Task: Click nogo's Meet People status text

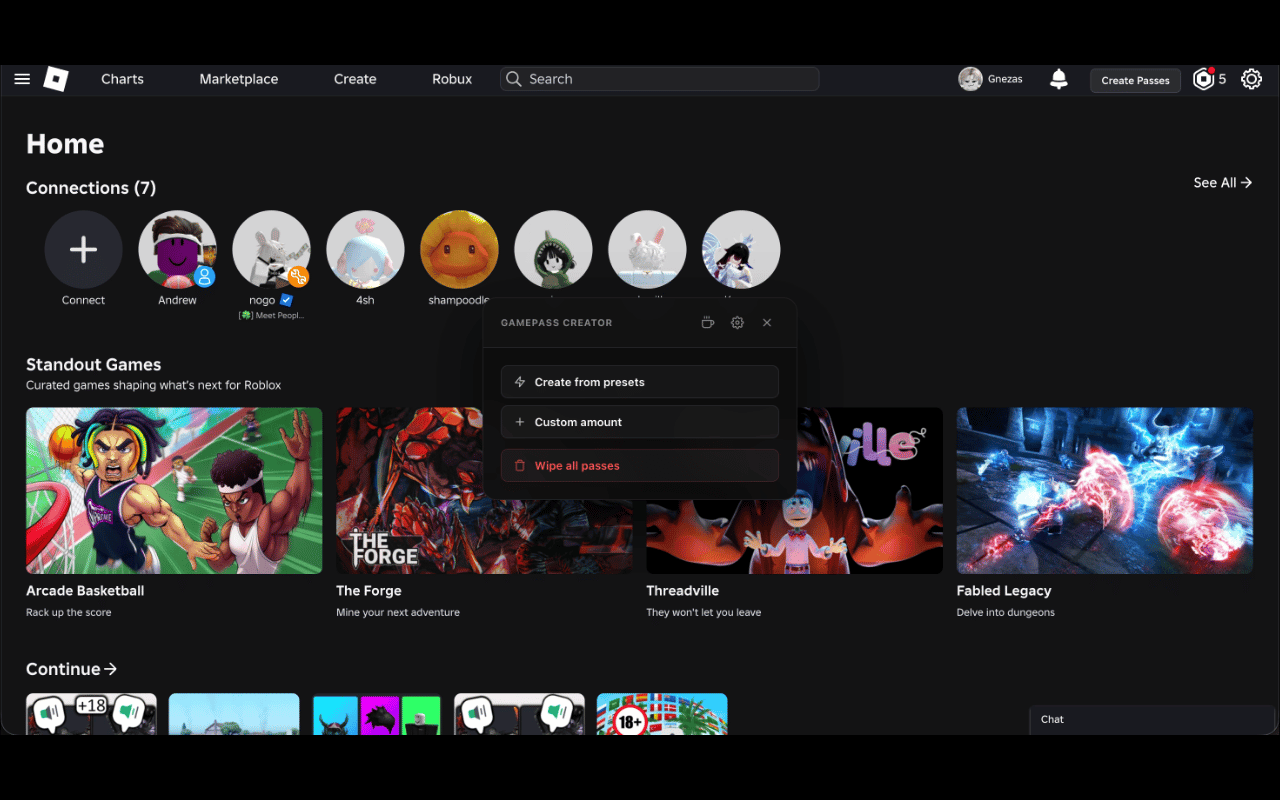Action: (x=271, y=315)
